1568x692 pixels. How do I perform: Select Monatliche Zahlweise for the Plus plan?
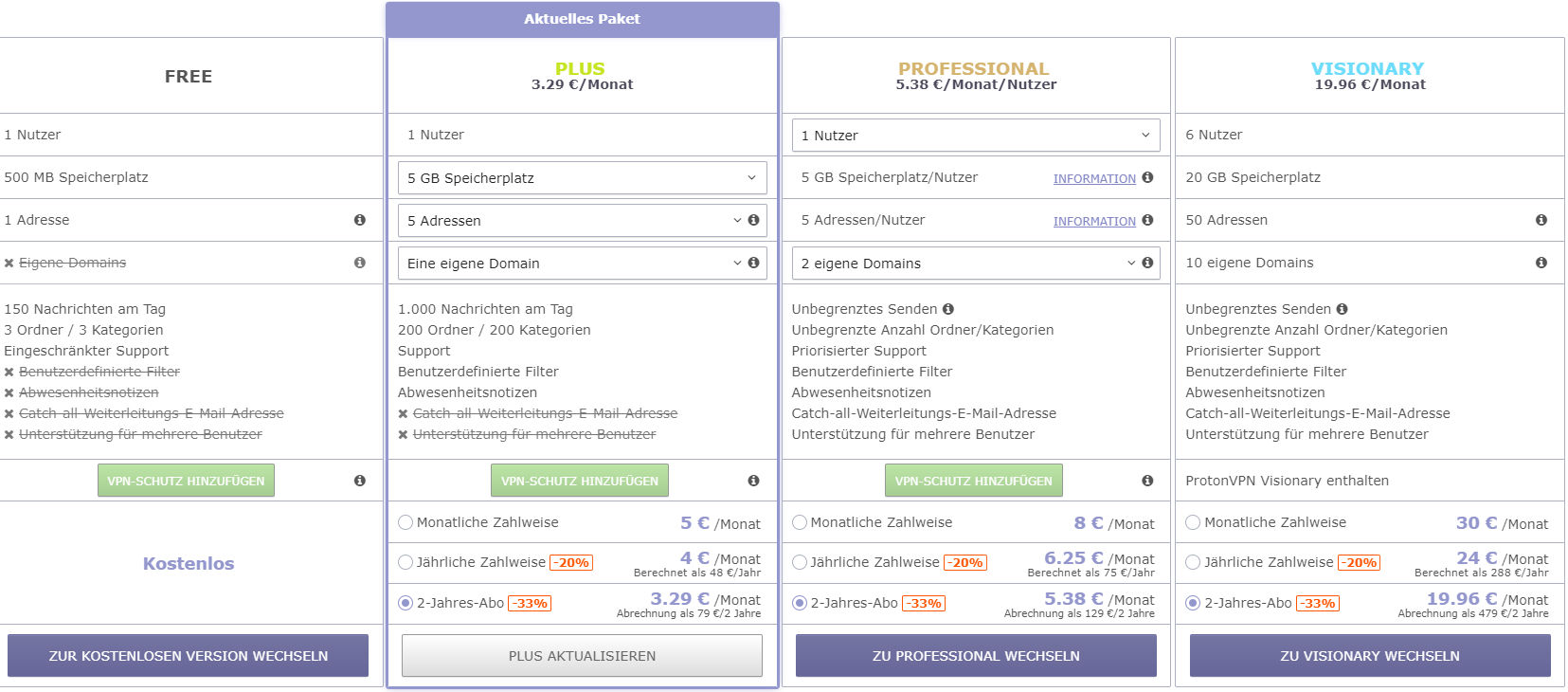406,522
